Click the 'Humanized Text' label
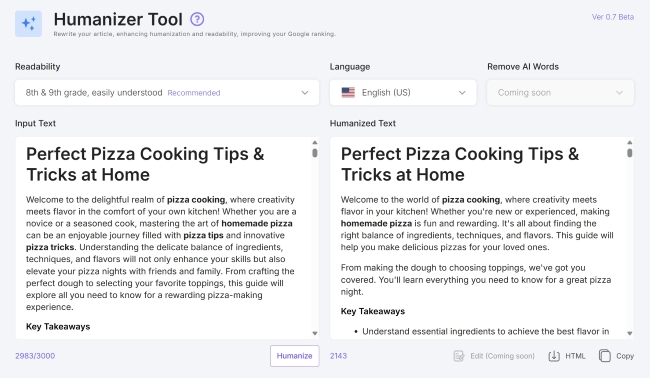This screenshot has width=650, height=378. tap(363, 124)
